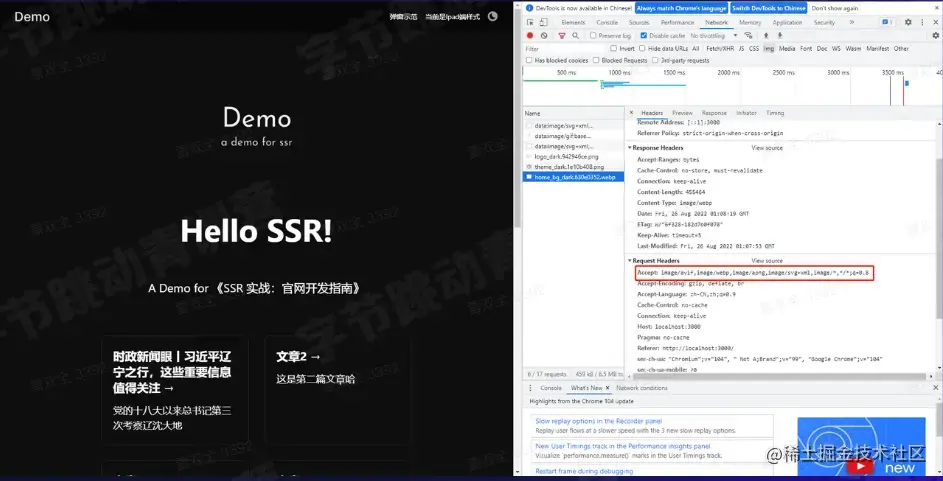Select the theme_dark.1e10b408.png request
943x481 pixels.
pyautogui.click(x=574, y=167)
